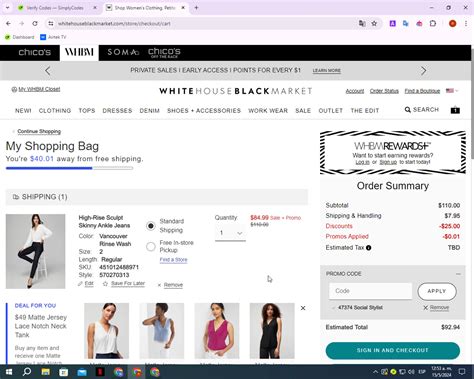Open Airtek TV bookmark
The width and height of the screenshot is (474, 379).
point(53,37)
